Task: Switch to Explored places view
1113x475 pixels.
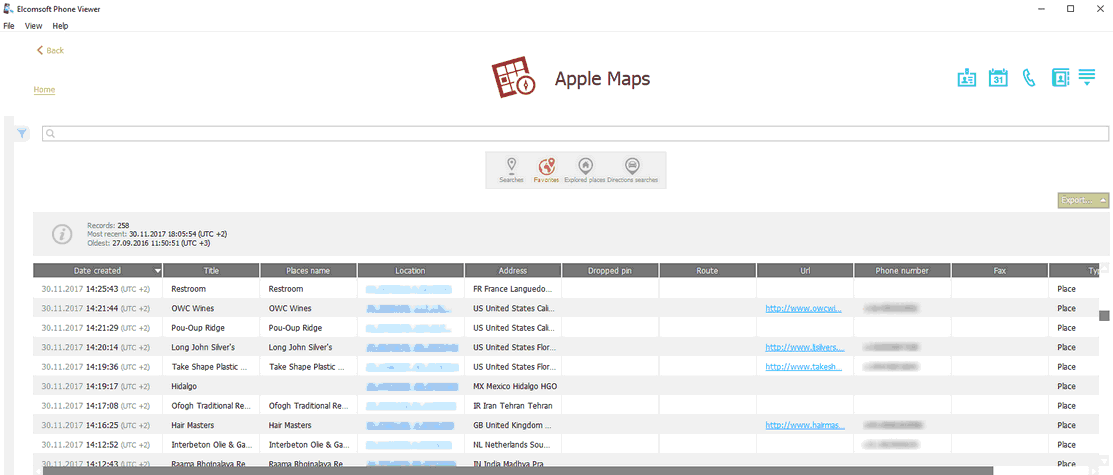Action: pos(585,169)
